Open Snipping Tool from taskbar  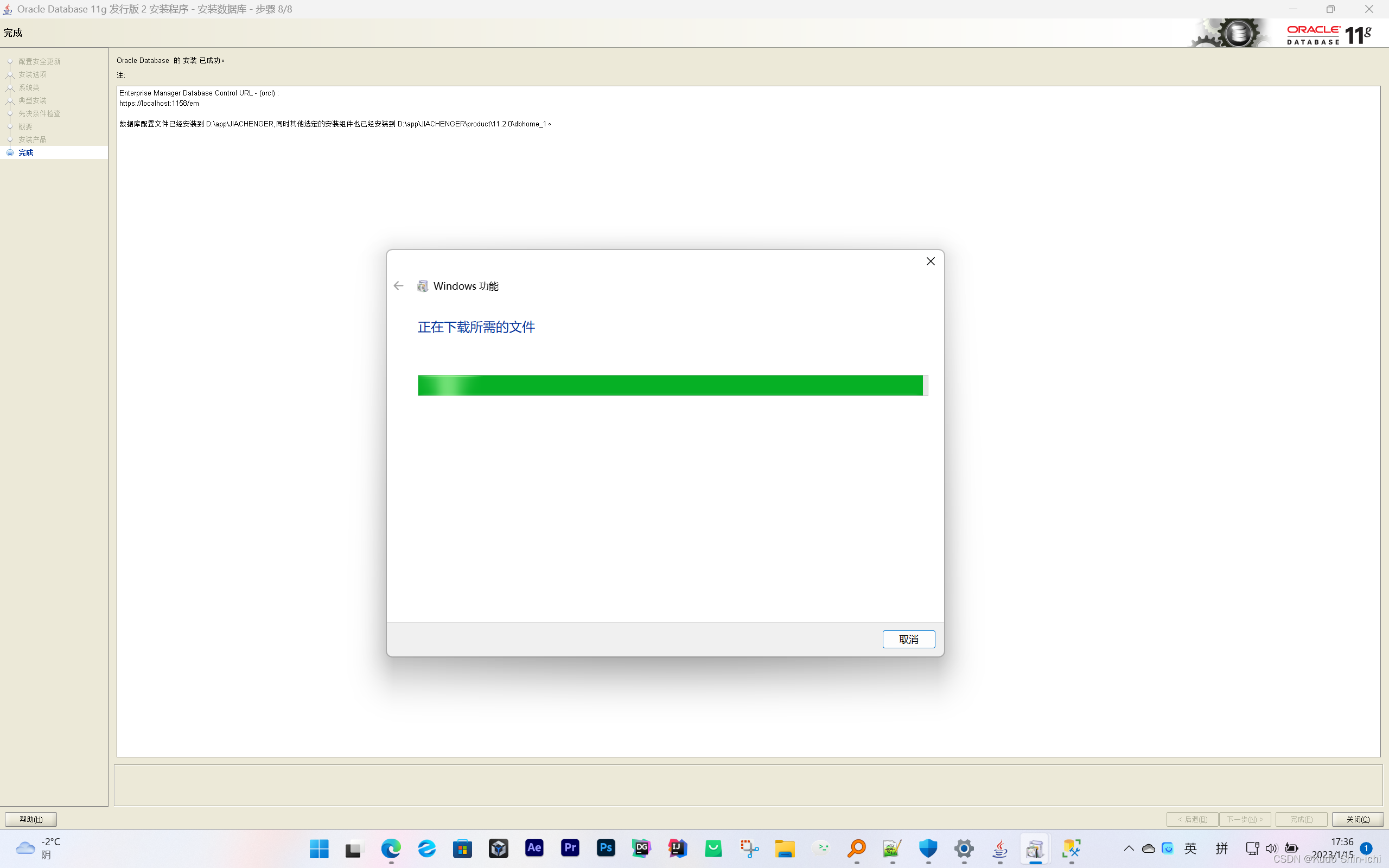(750, 848)
